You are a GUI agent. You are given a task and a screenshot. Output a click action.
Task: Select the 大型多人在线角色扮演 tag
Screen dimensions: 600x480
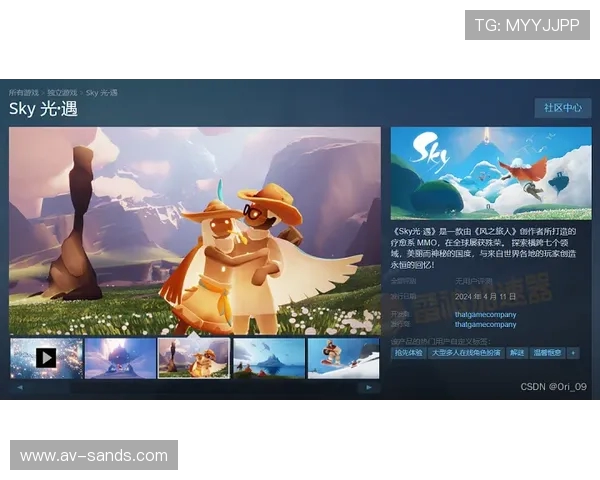[x=465, y=353]
